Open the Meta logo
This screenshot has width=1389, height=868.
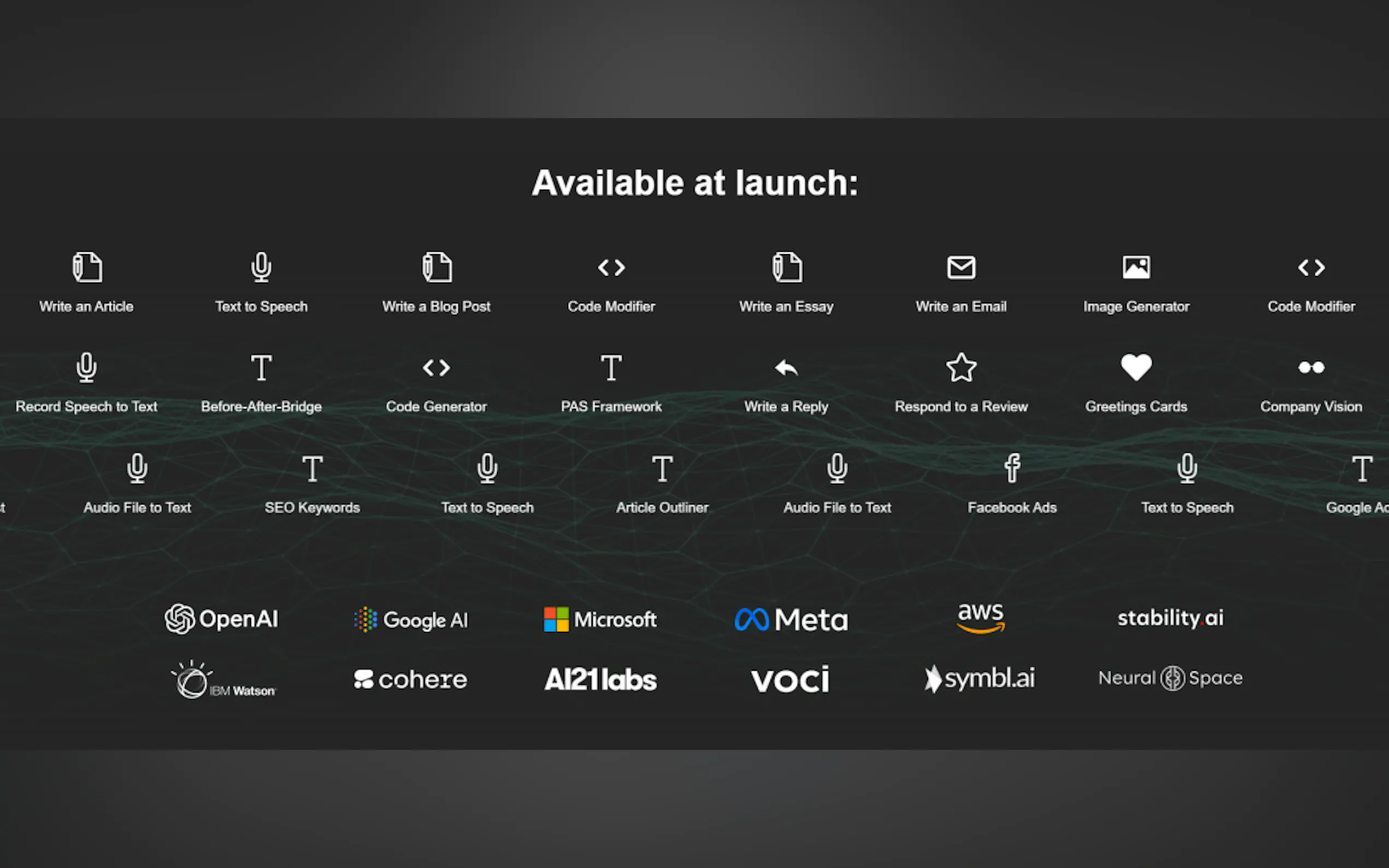[x=791, y=619]
